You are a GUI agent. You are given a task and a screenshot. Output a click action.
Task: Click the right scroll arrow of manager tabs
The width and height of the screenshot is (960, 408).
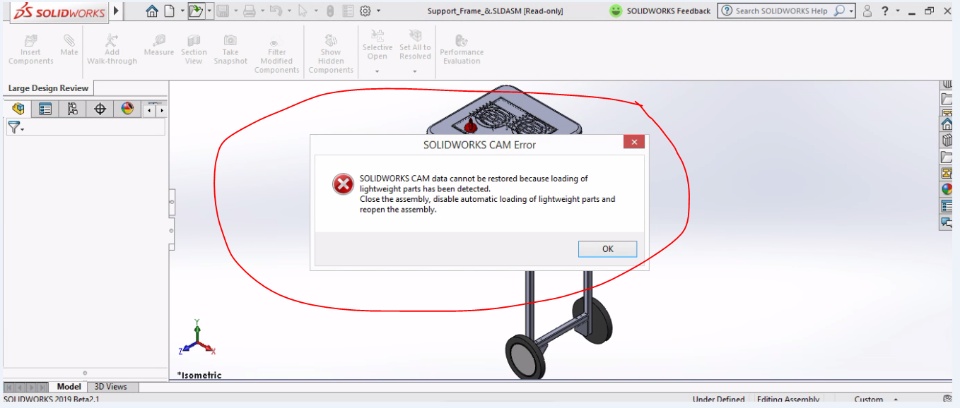tap(162, 110)
